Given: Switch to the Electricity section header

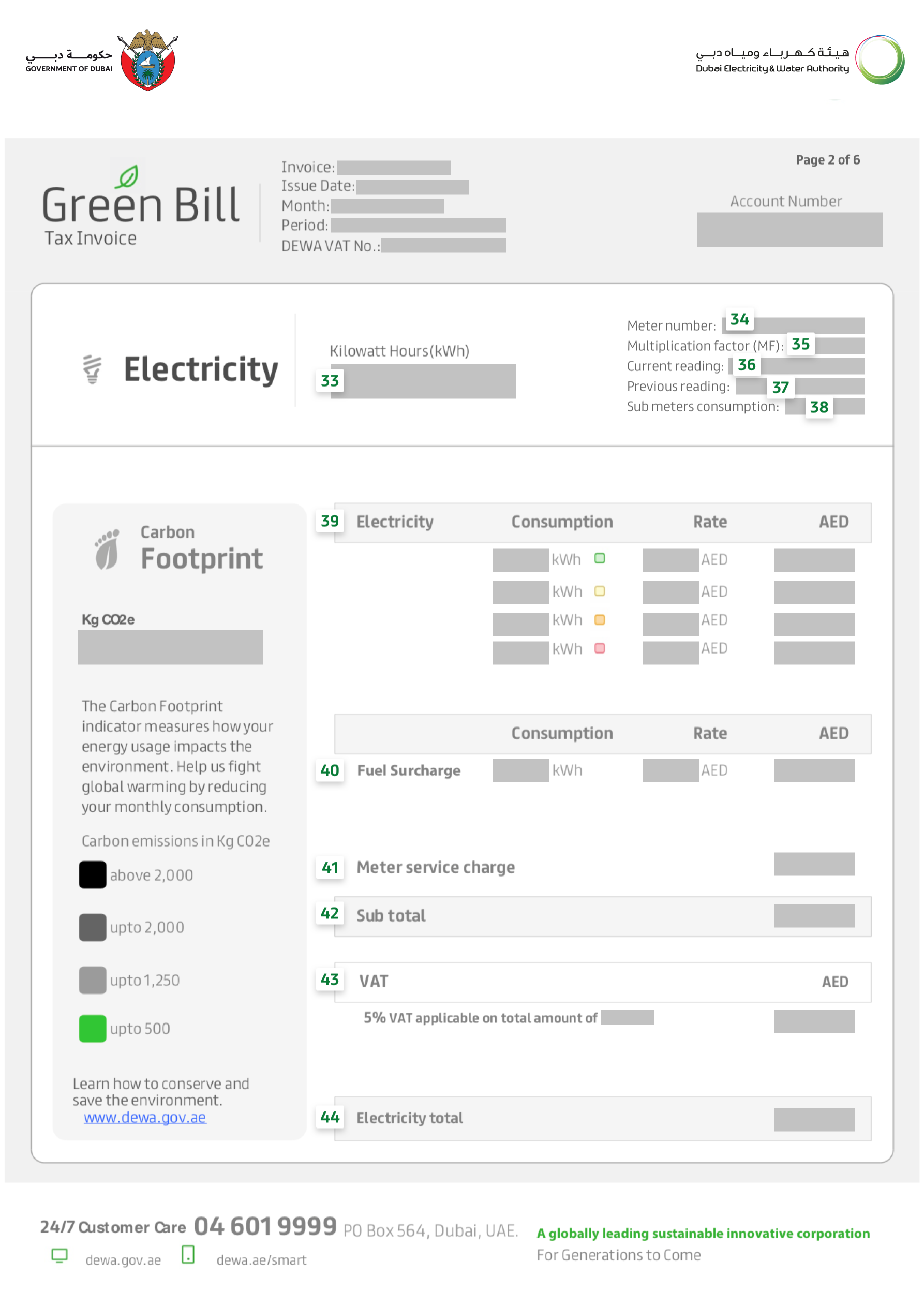Looking at the screenshot, I should (x=201, y=370).
